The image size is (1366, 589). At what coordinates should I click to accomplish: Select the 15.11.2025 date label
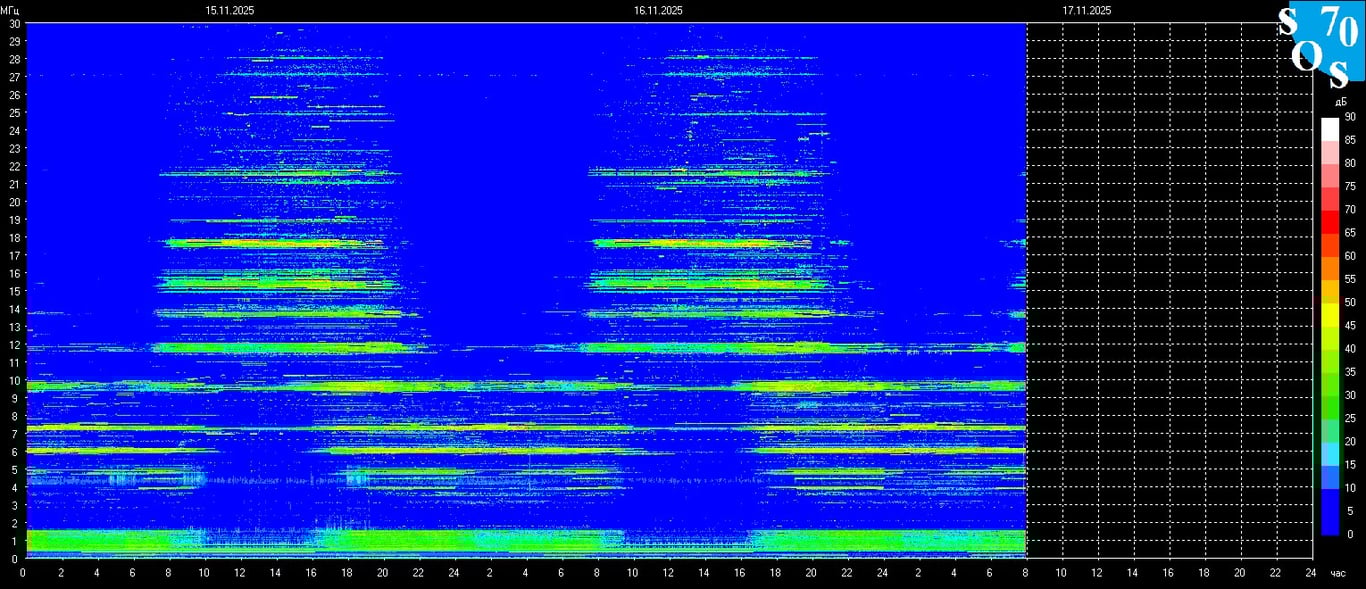[230, 10]
